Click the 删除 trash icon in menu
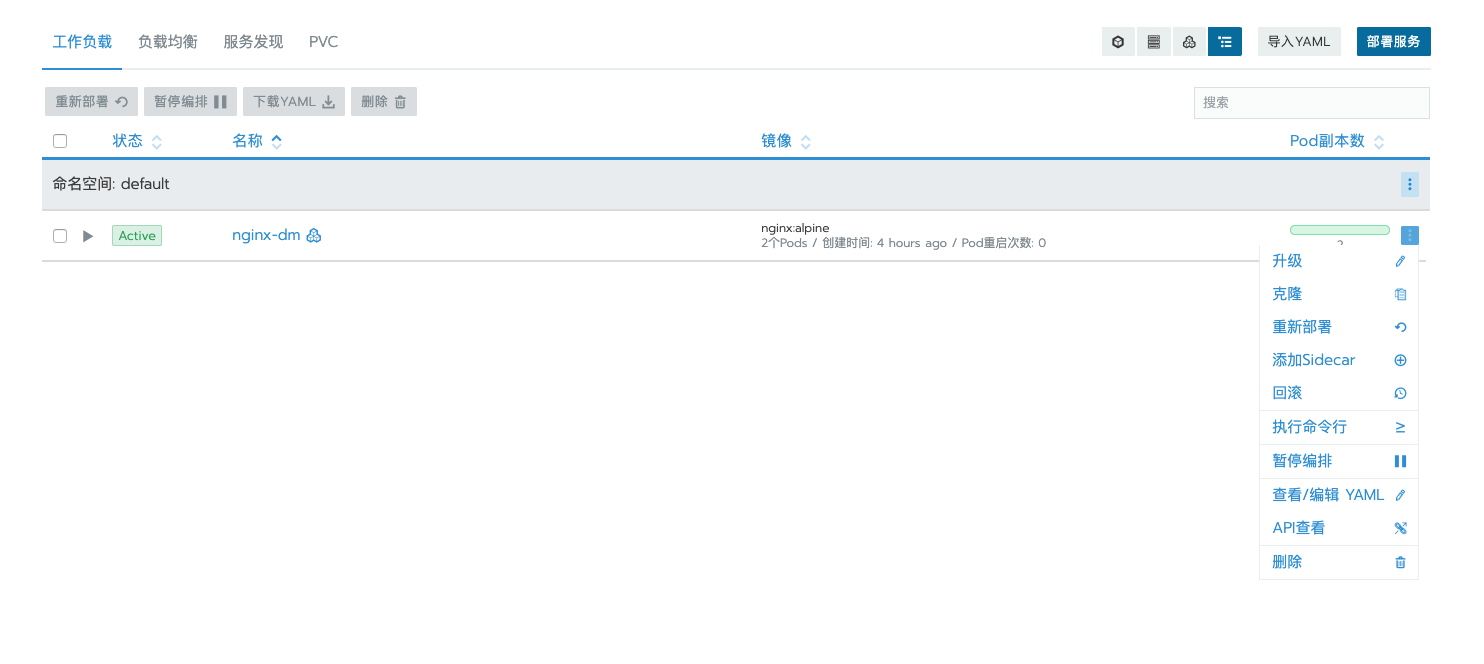The image size is (1484, 664). click(1400, 562)
